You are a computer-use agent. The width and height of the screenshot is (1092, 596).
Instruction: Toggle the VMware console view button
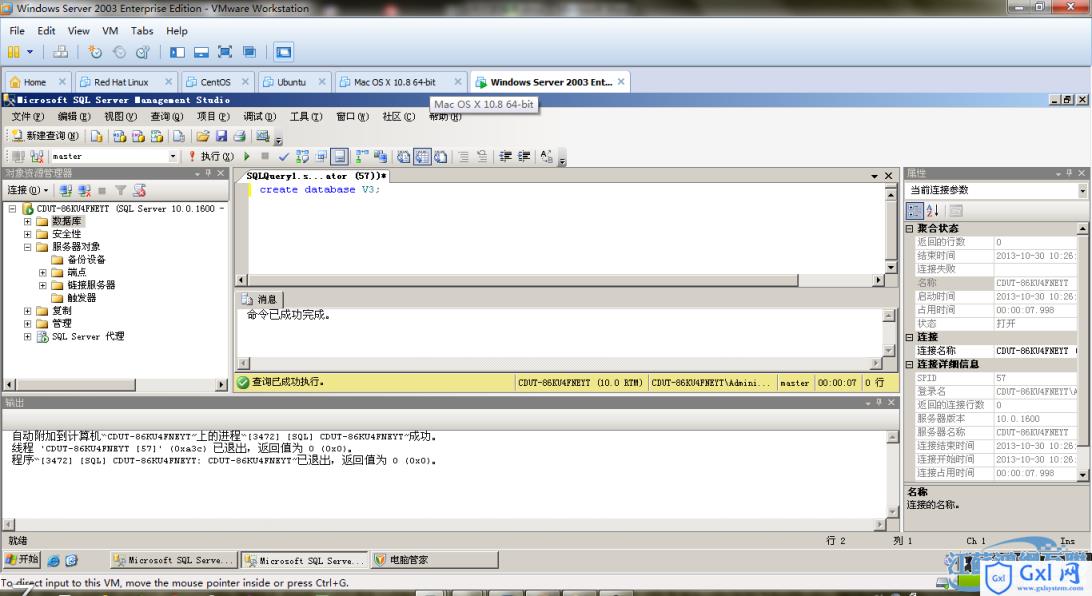(283, 52)
